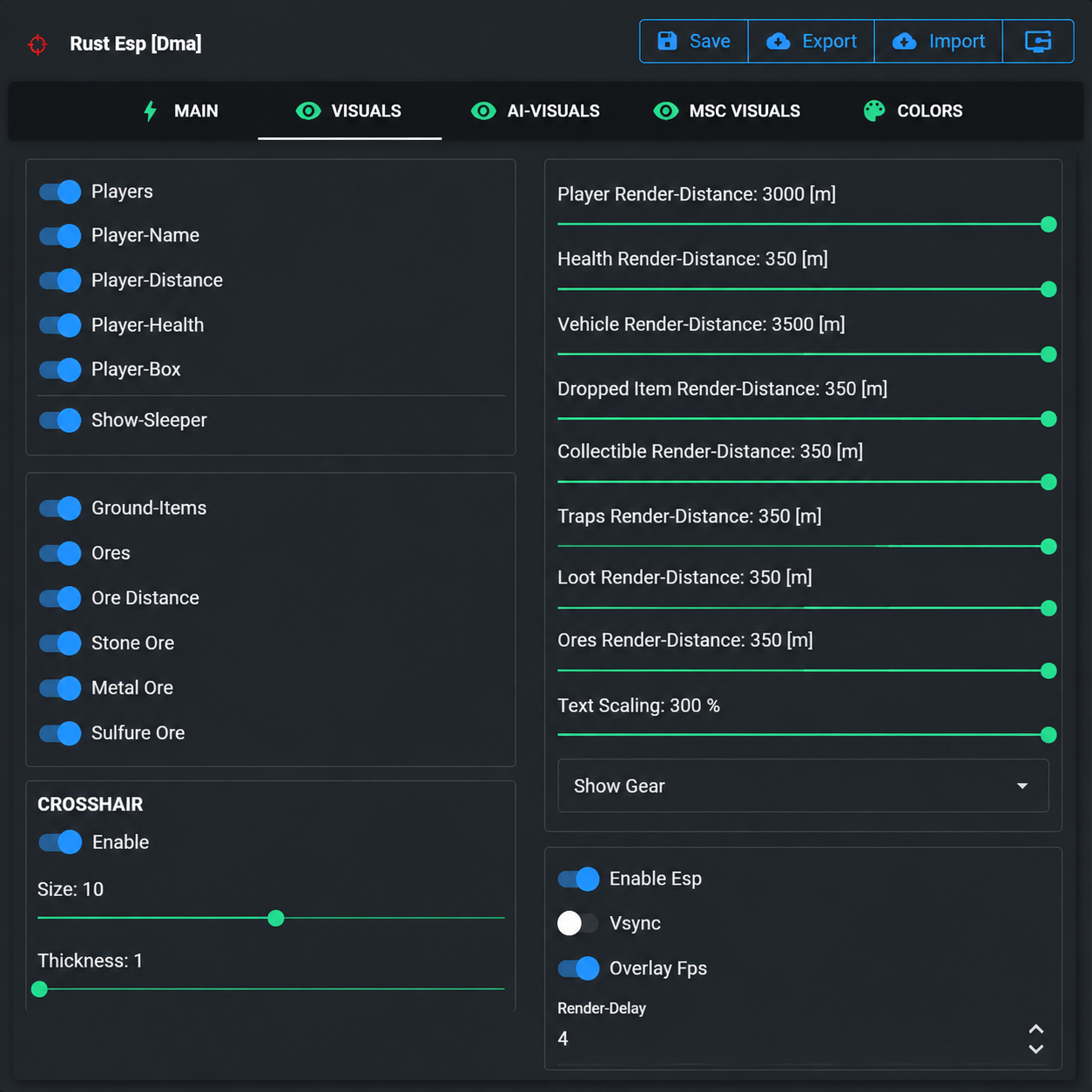
Task: Increase Render-Delay with up arrow
Action: pos(1036,1029)
